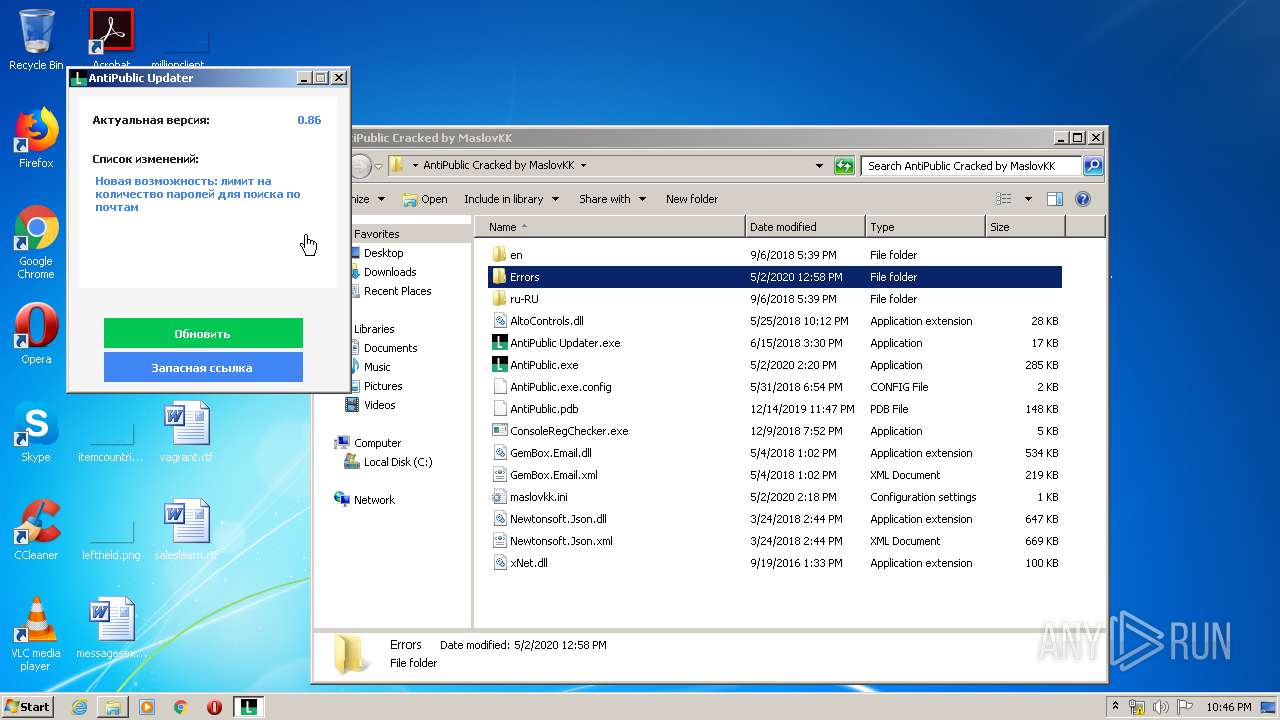The width and height of the screenshot is (1280, 720).
Task: Open Opera desktop shortcut
Action: coord(36,334)
